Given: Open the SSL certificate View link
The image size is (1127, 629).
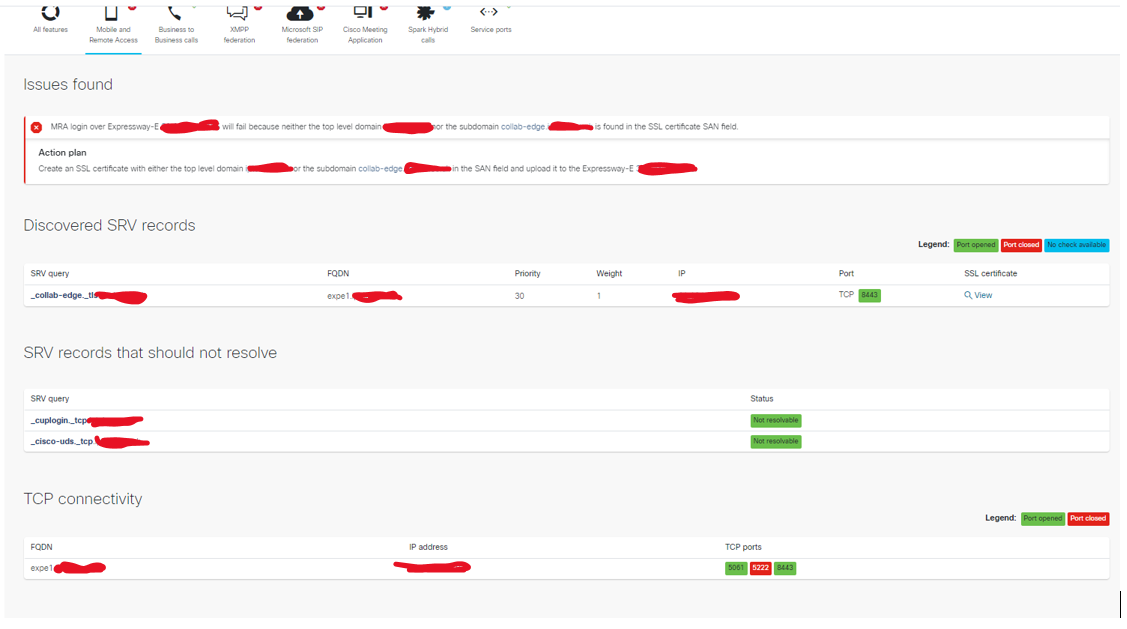Looking at the screenshot, I should [x=978, y=295].
